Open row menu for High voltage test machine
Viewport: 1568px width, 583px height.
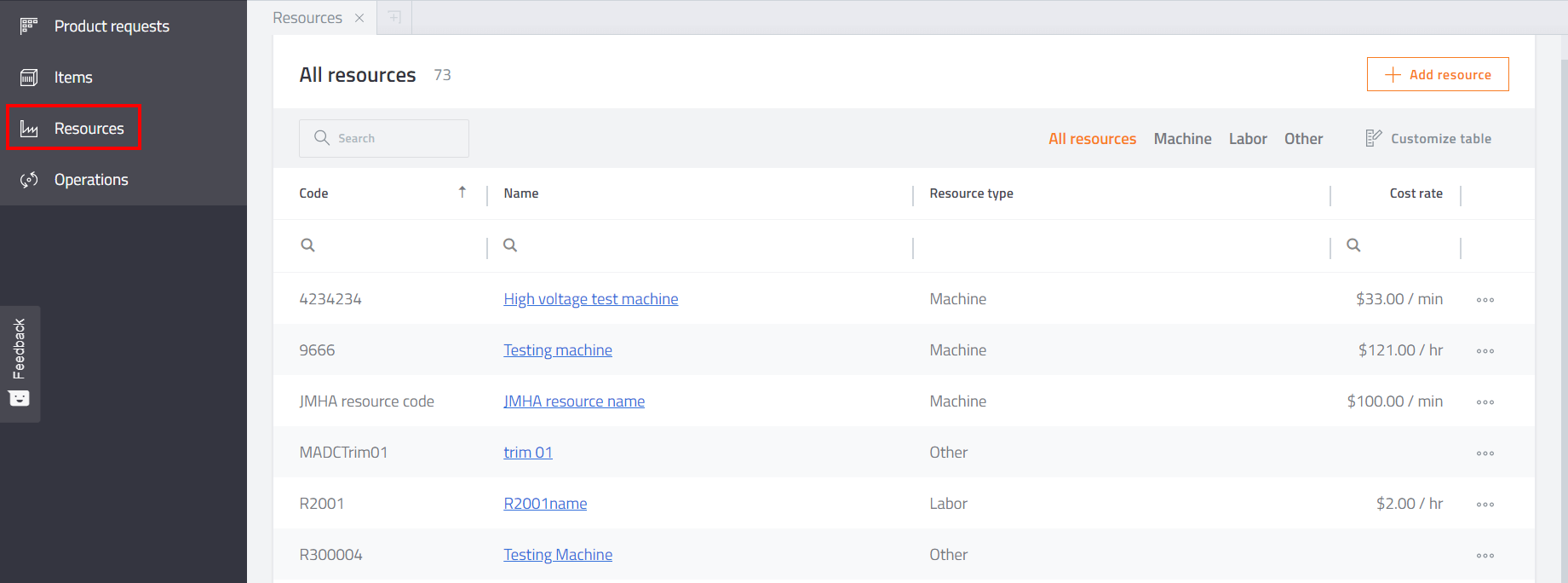(x=1485, y=300)
